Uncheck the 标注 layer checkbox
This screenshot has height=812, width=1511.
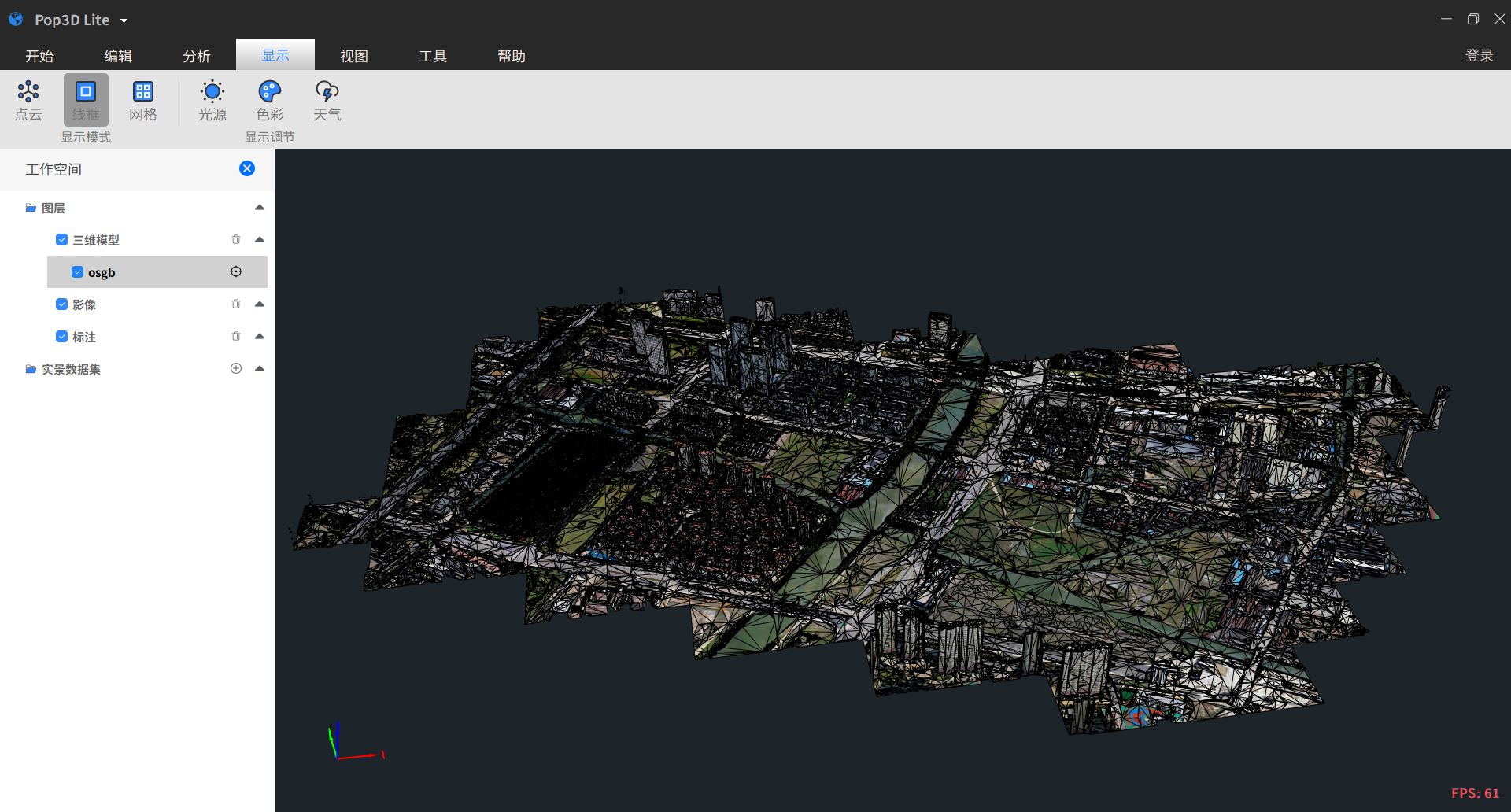pyautogui.click(x=61, y=336)
